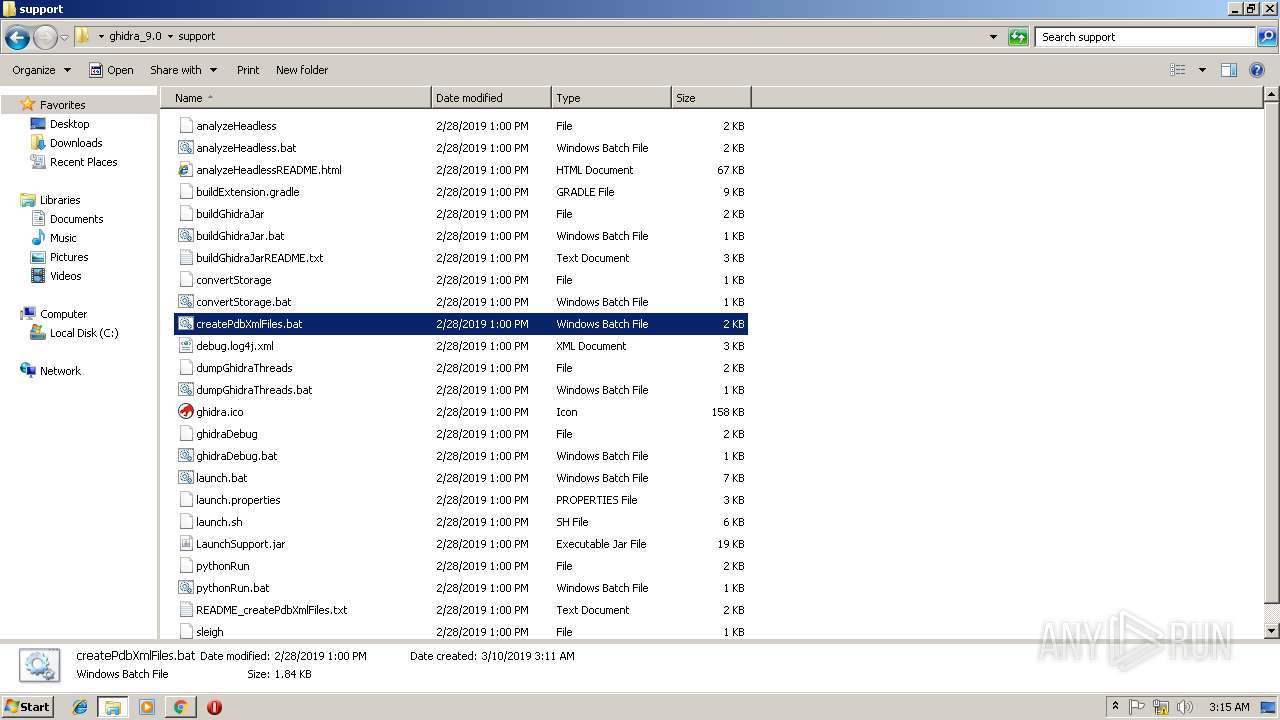Click the vertical scrollbar down arrow

pos(1271,631)
